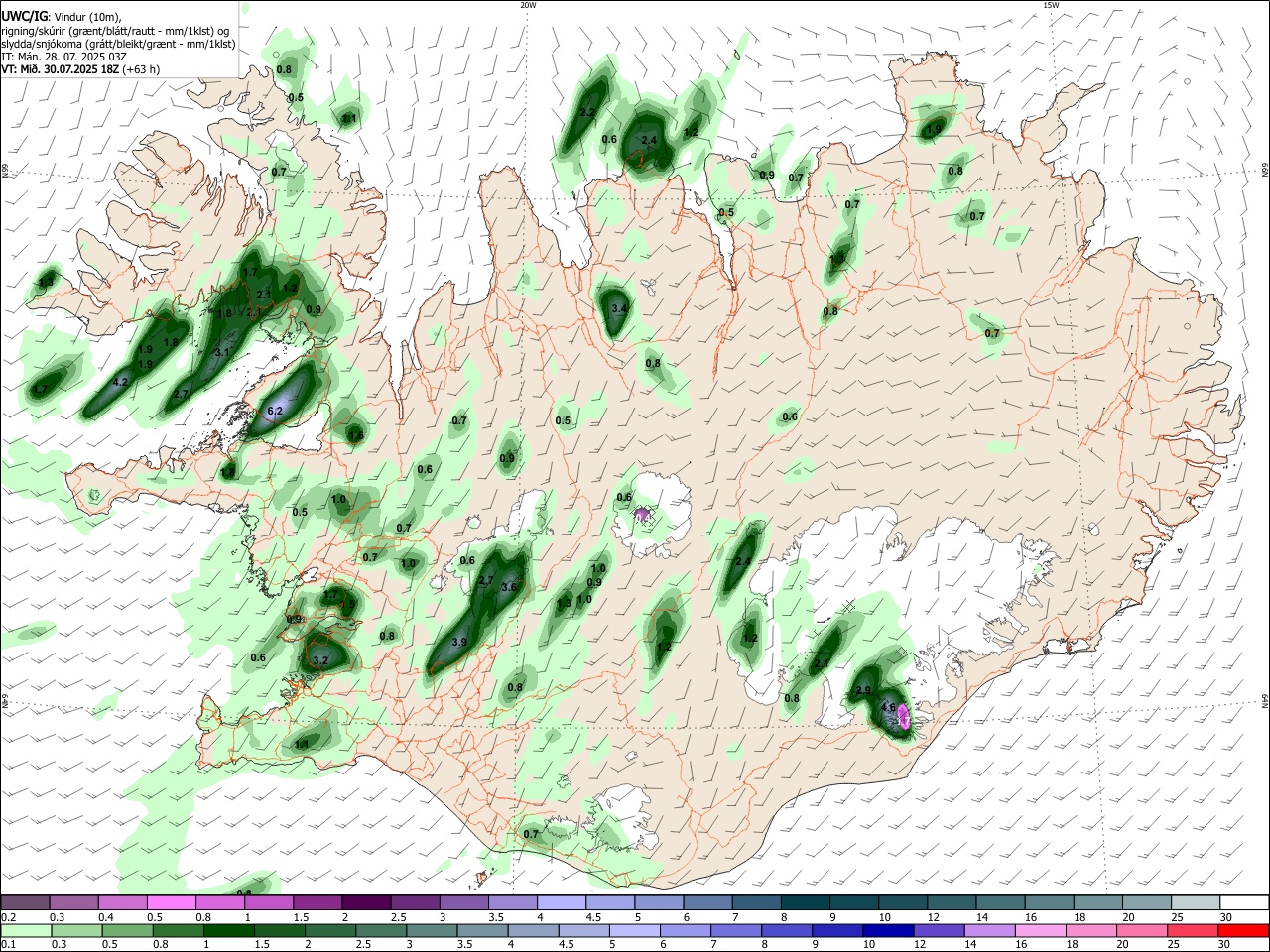1270x952 pixels.
Task: Click the 20W longitude label
Action: coord(528,5)
